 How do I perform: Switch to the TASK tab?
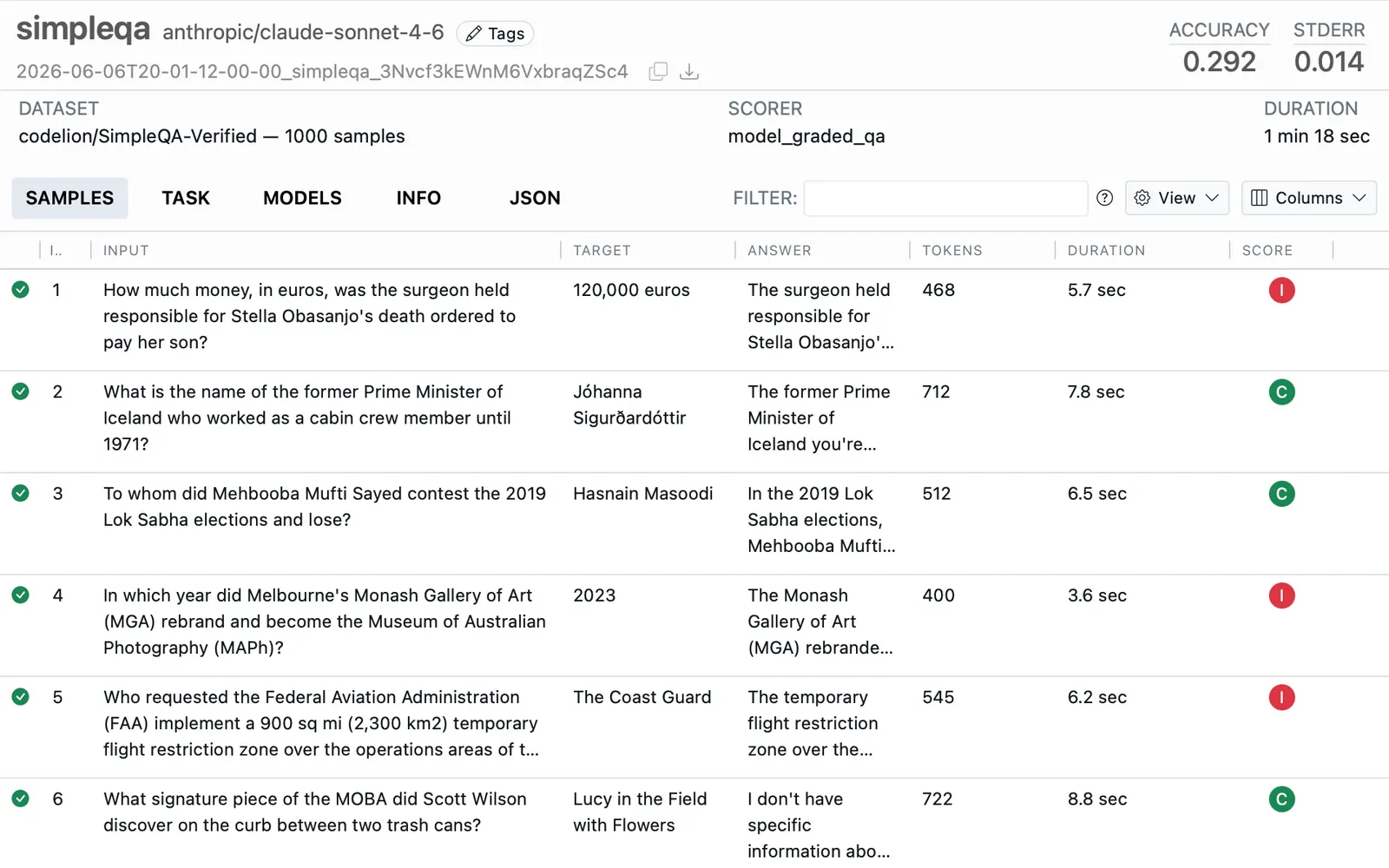pos(186,198)
